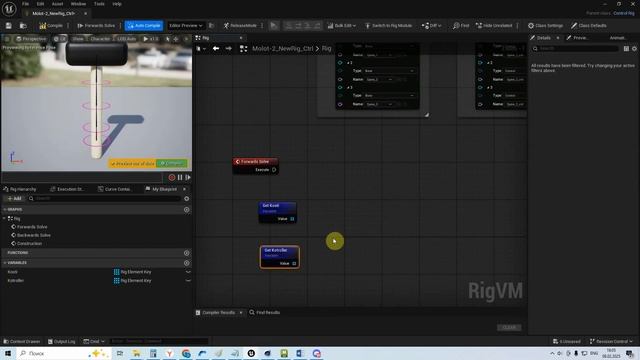Open the Diff dropdown
Viewport: 640px width, 360px height.
[431, 26]
